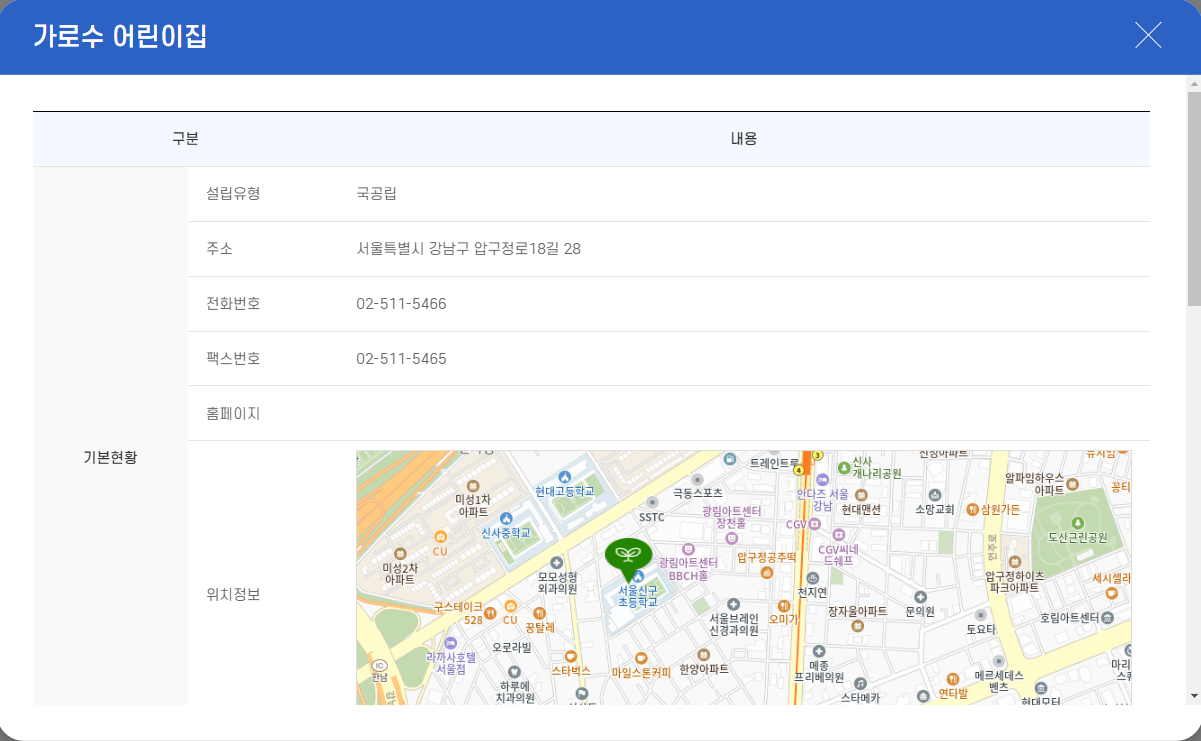
Task: Click the 신사중학교 school icon
Action: tap(508, 517)
